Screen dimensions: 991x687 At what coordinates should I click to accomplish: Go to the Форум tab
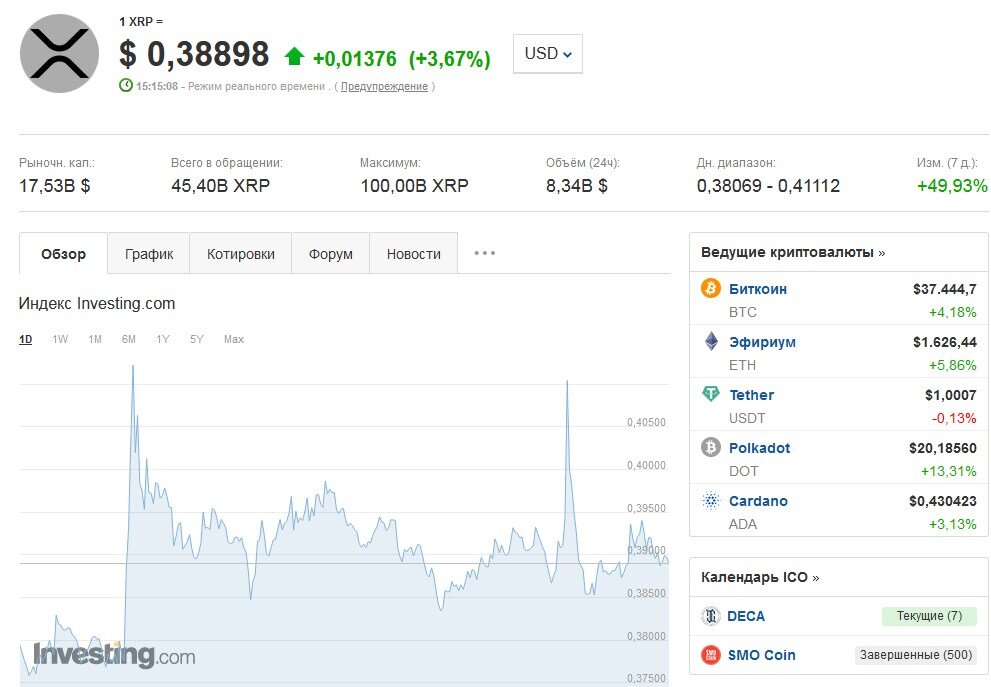point(331,254)
